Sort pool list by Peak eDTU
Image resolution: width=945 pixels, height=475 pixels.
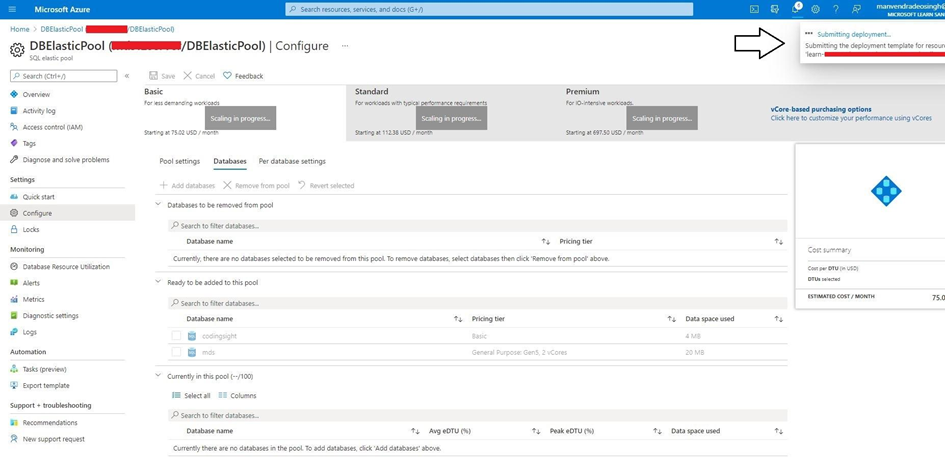click(657, 431)
